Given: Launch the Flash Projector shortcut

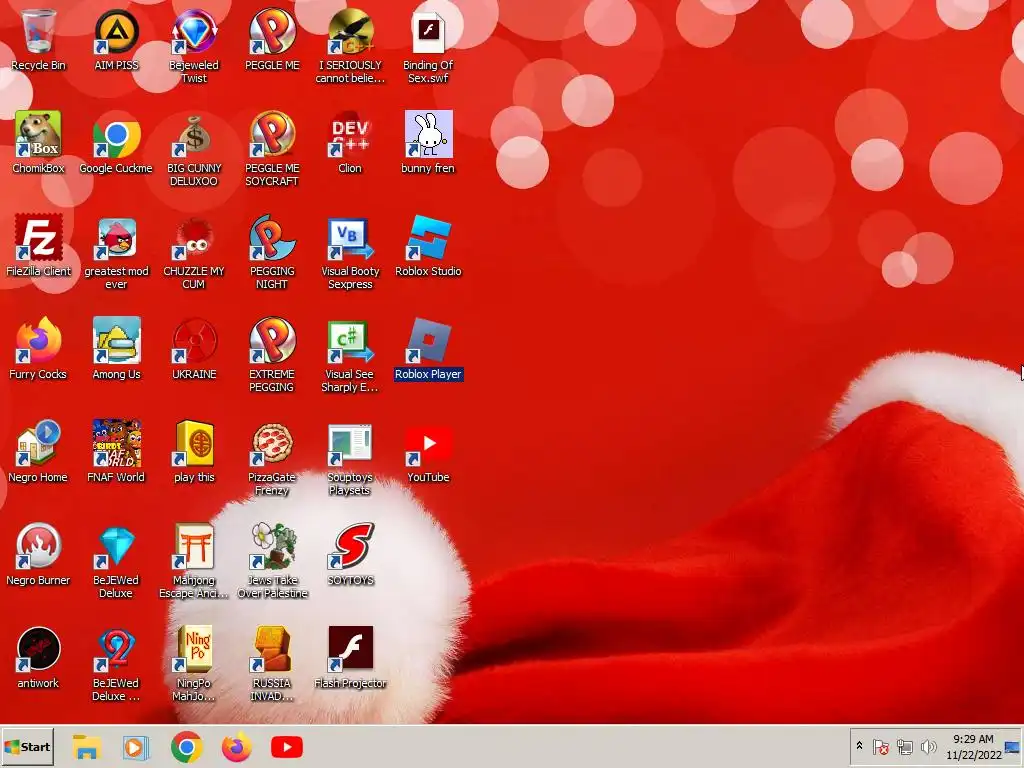Looking at the screenshot, I should coord(350,658).
